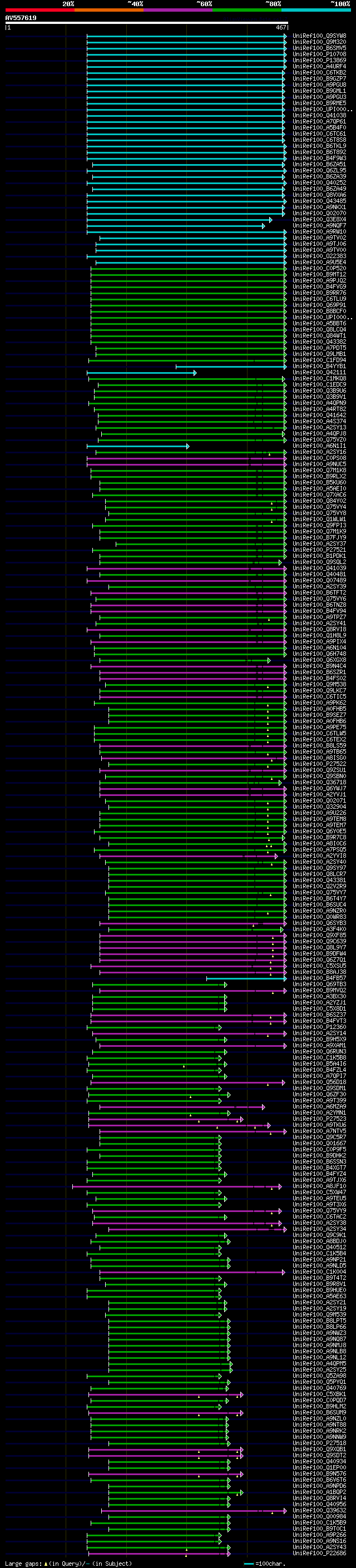
Task: Click the white query sequence bar
Action: coord(147,22)
